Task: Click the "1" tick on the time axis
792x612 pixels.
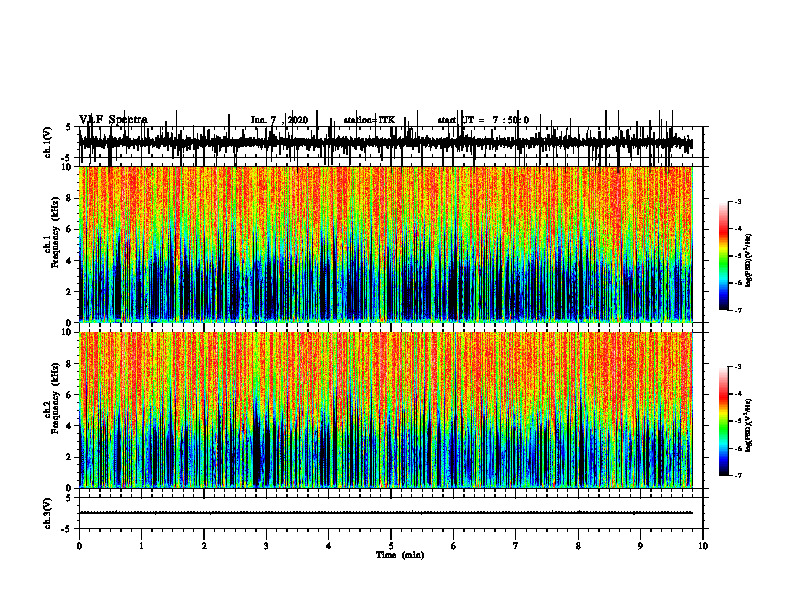Action: click(x=142, y=546)
